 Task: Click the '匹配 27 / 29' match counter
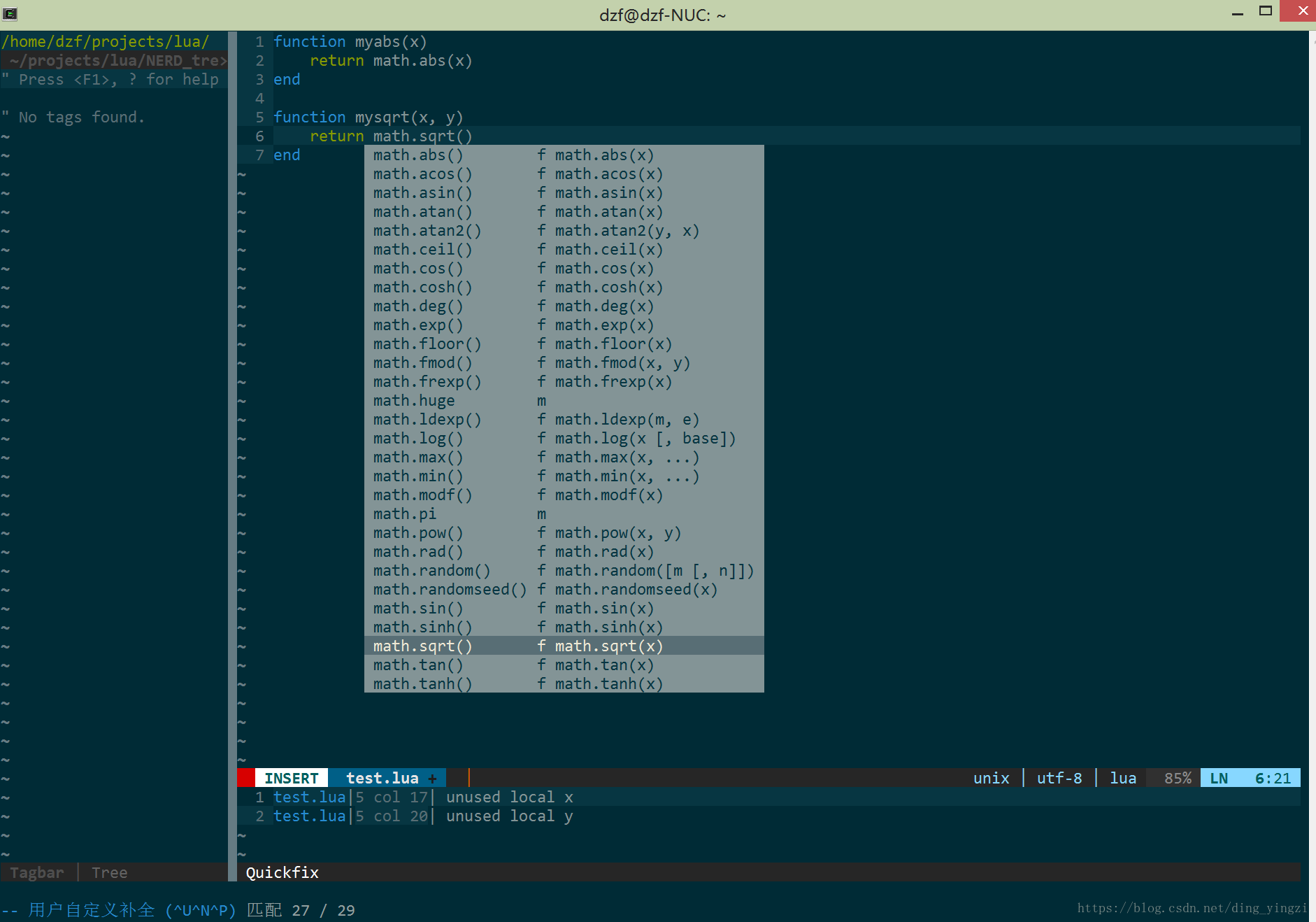click(x=301, y=910)
